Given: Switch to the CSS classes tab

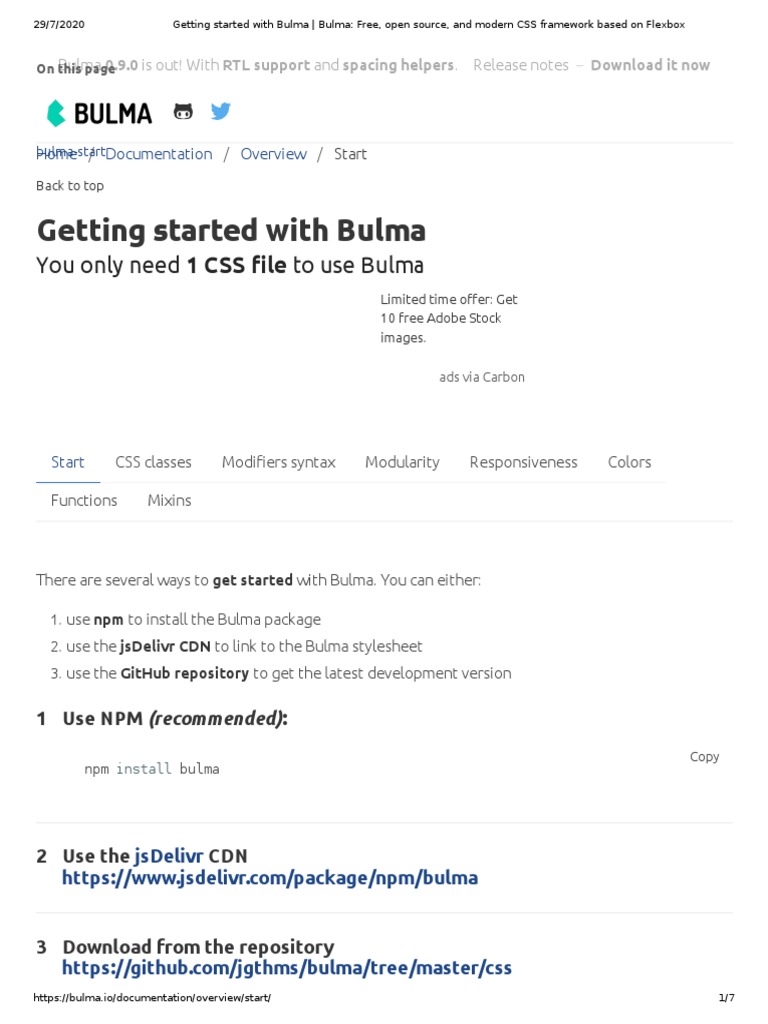Looking at the screenshot, I should pos(153,462).
